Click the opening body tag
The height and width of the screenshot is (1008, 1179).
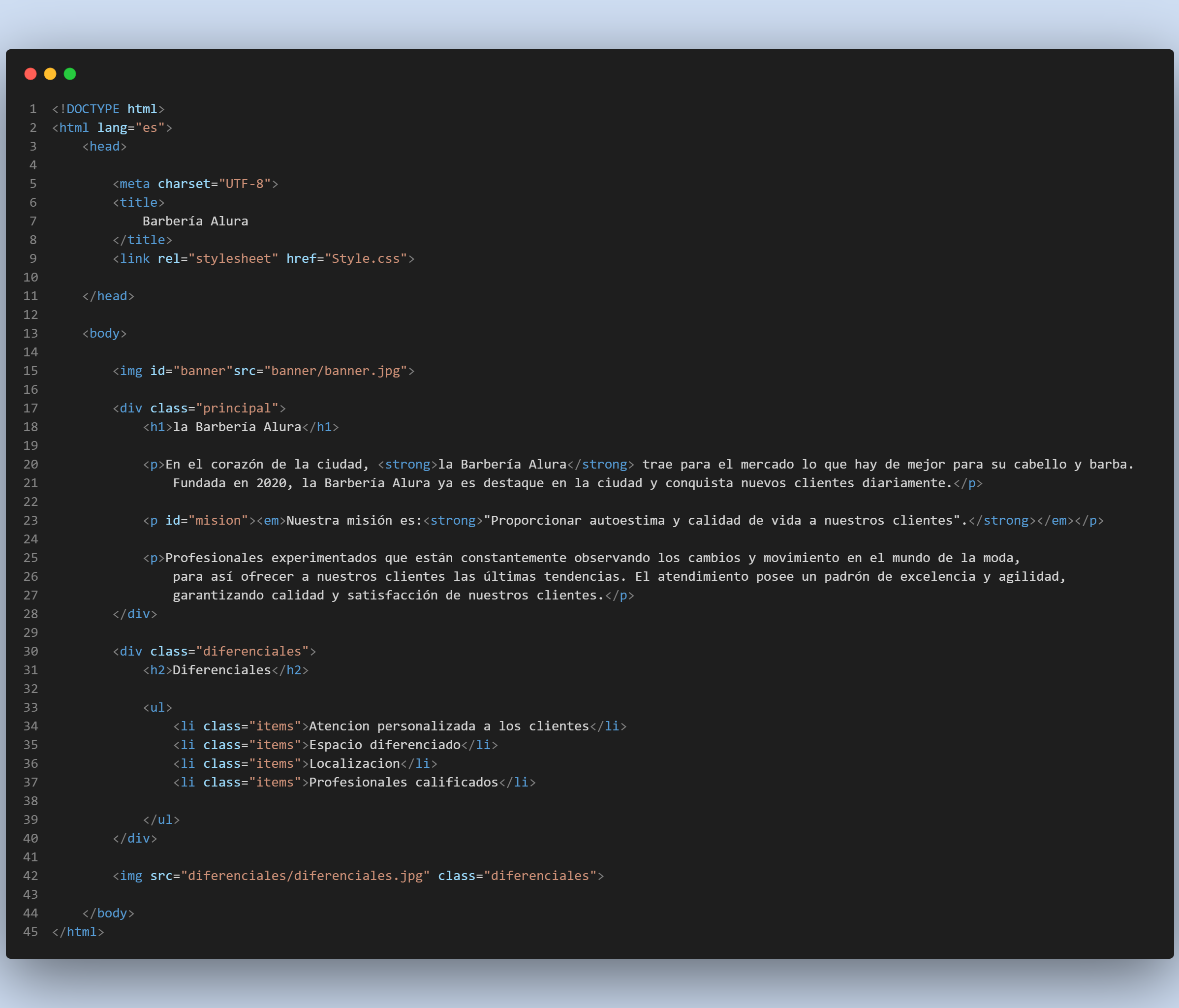pyautogui.click(x=105, y=334)
